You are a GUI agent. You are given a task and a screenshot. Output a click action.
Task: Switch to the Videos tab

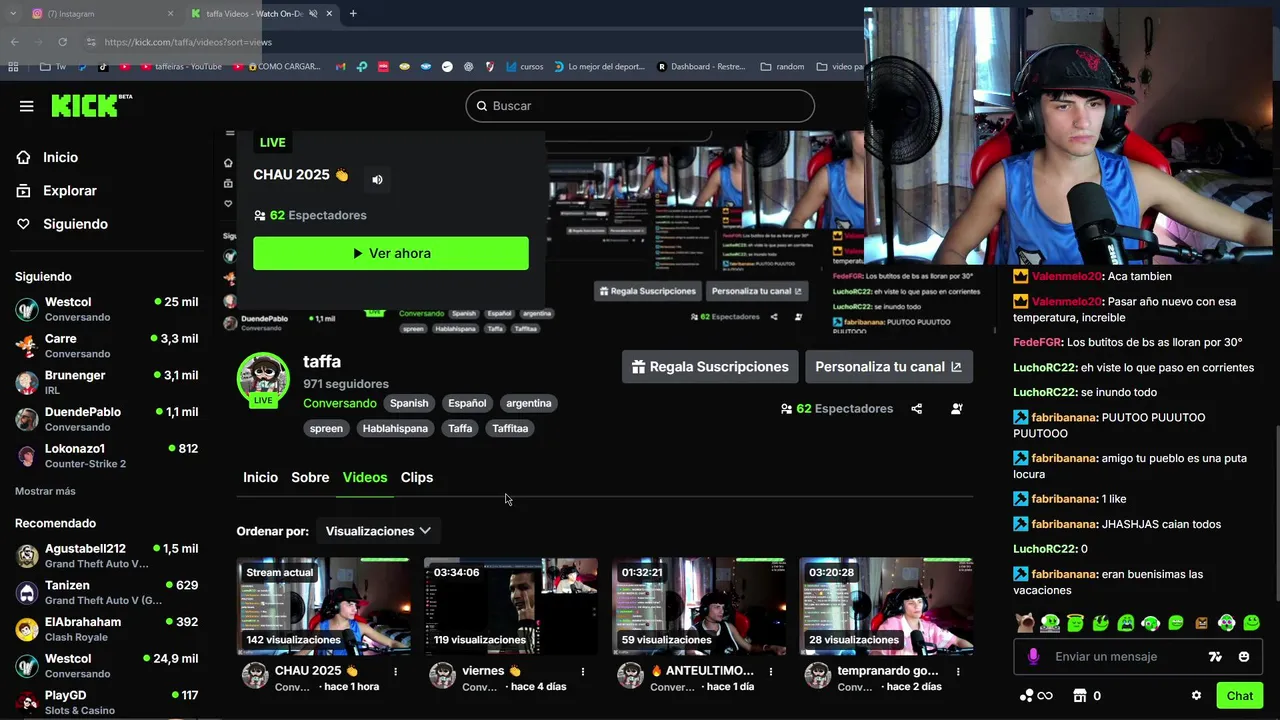365,477
